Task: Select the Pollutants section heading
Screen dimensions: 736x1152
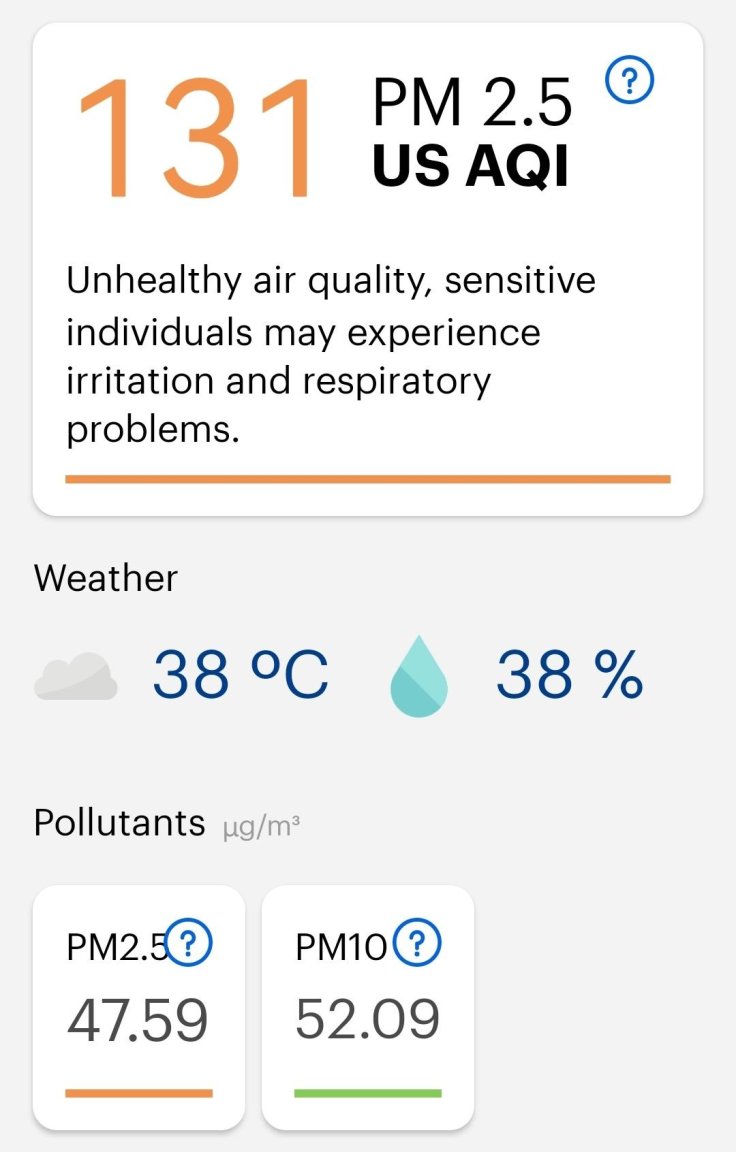Action: click(x=119, y=822)
